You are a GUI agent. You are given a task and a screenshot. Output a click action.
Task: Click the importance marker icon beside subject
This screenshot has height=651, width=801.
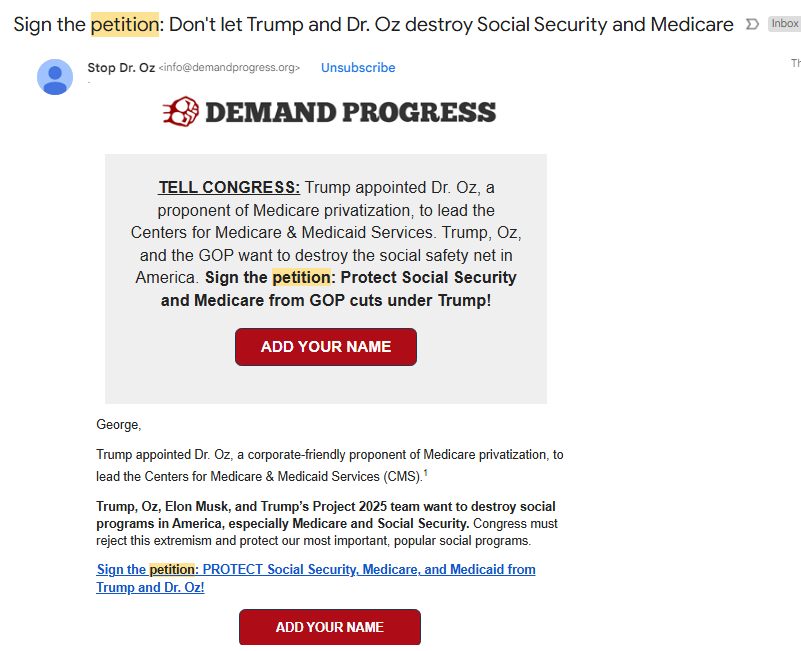(x=752, y=24)
